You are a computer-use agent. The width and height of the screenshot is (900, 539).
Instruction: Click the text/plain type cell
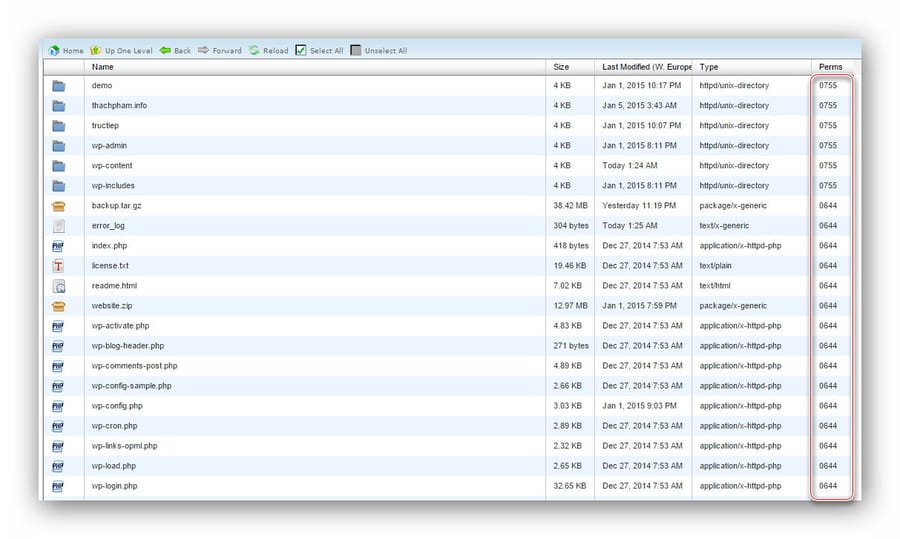pyautogui.click(x=715, y=266)
